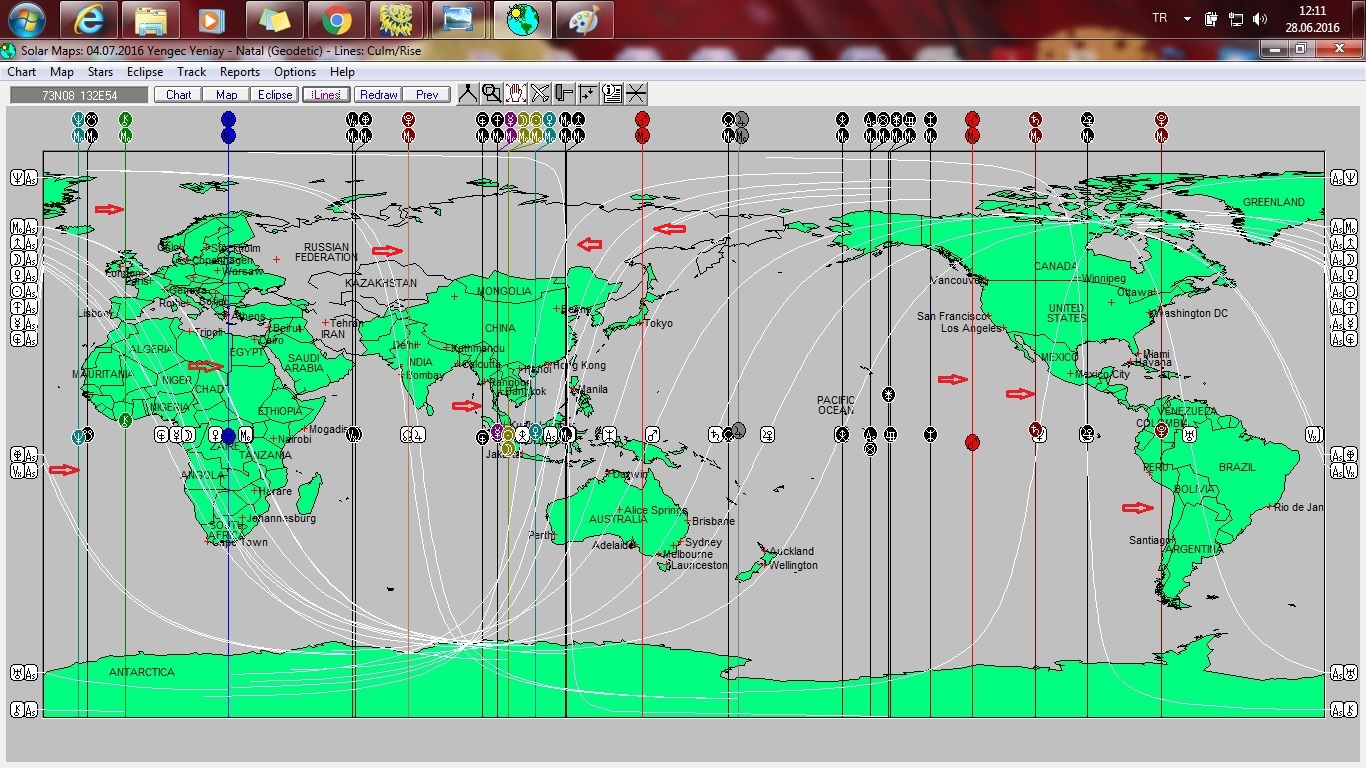This screenshot has width=1366, height=768.
Task: Click the axis-with-arrow toolbar icon
Action: click(x=588, y=94)
